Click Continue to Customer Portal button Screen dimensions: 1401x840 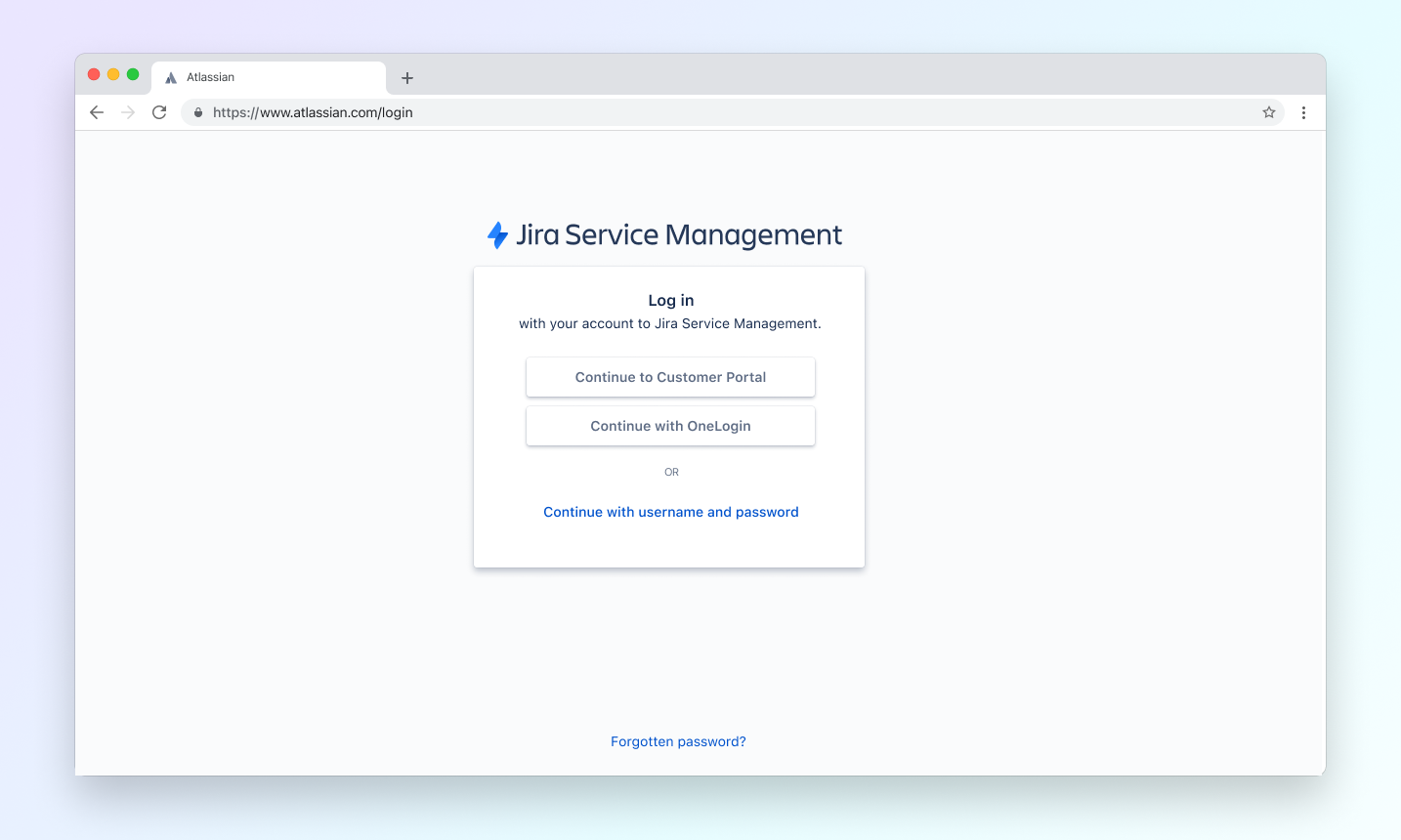[x=670, y=377]
